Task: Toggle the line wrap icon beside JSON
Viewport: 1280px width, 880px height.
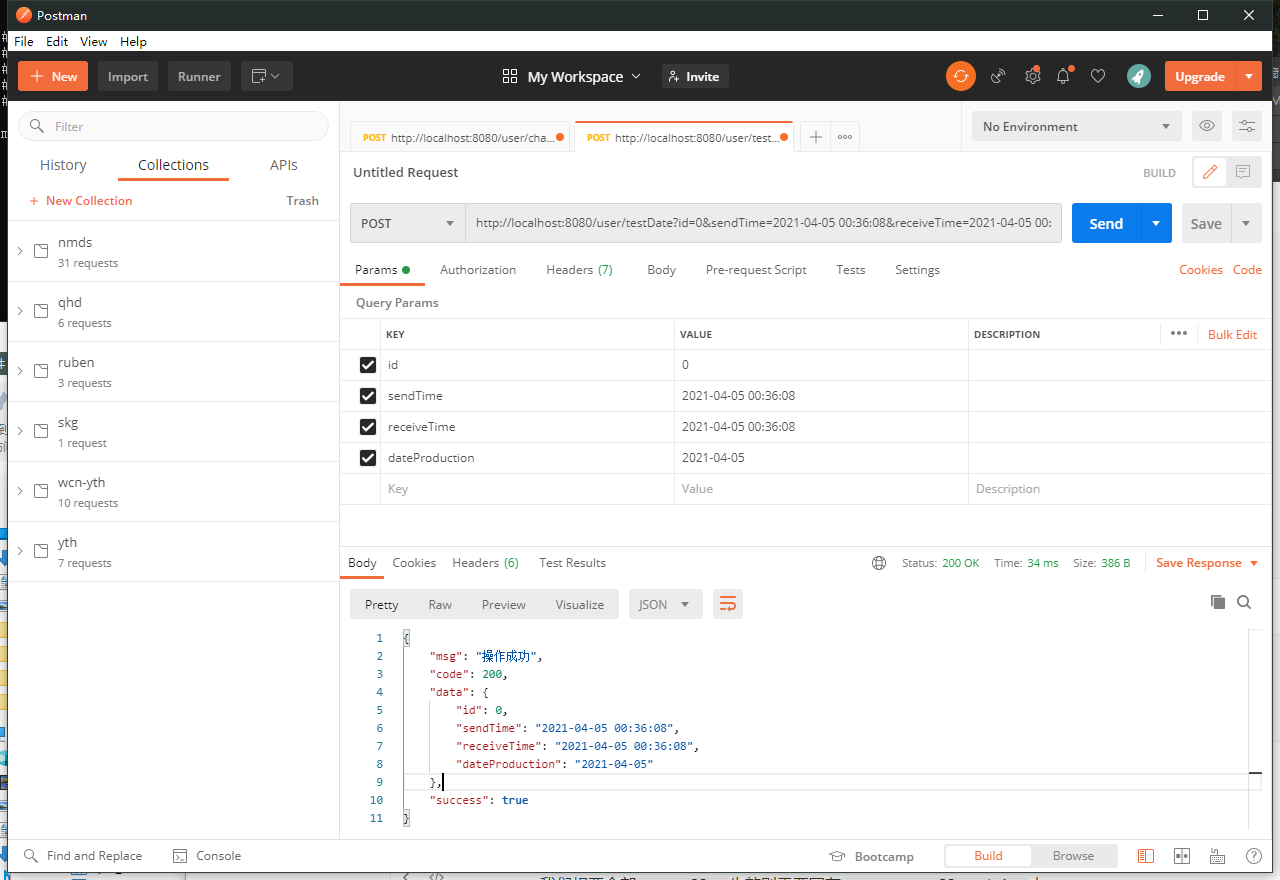Action: 728,604
